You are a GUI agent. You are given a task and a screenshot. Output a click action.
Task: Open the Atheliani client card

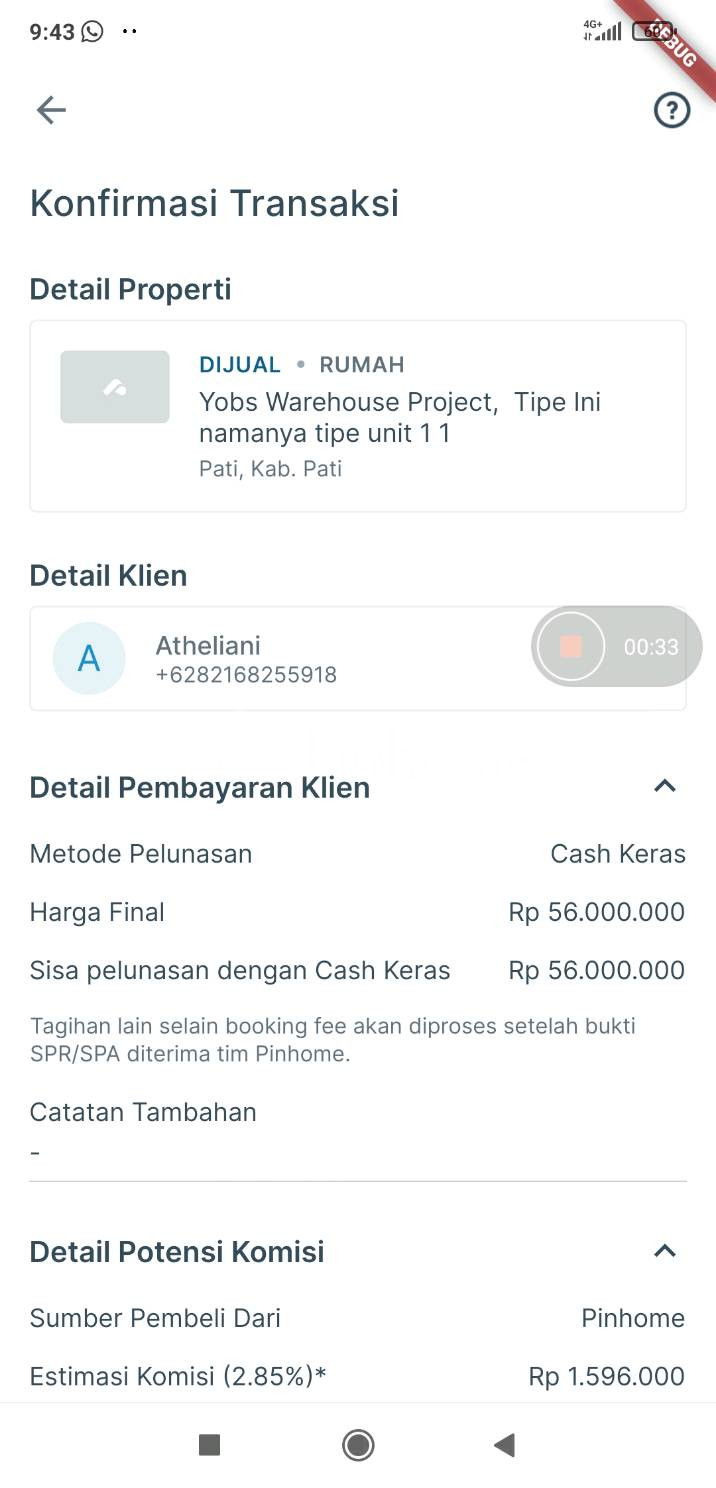(300, 659)
